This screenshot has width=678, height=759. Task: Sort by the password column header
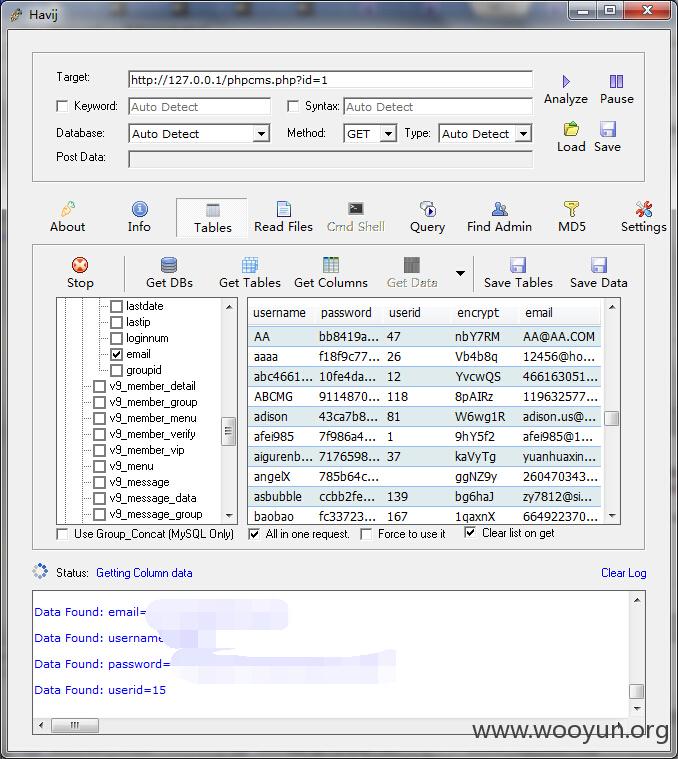pyautogui.click(x=351, y=313)
